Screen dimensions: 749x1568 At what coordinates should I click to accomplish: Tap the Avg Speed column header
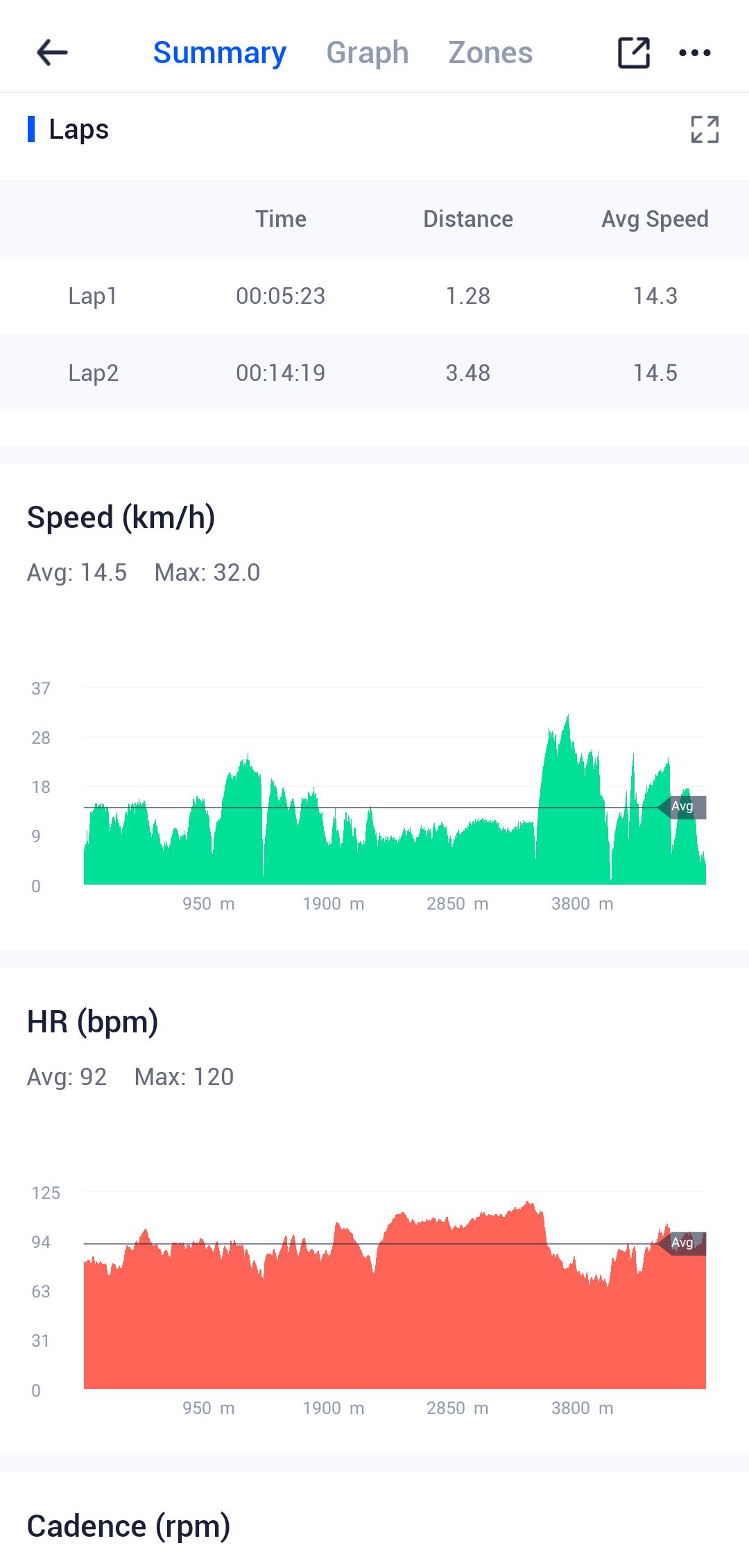click(x=655, y=219)
